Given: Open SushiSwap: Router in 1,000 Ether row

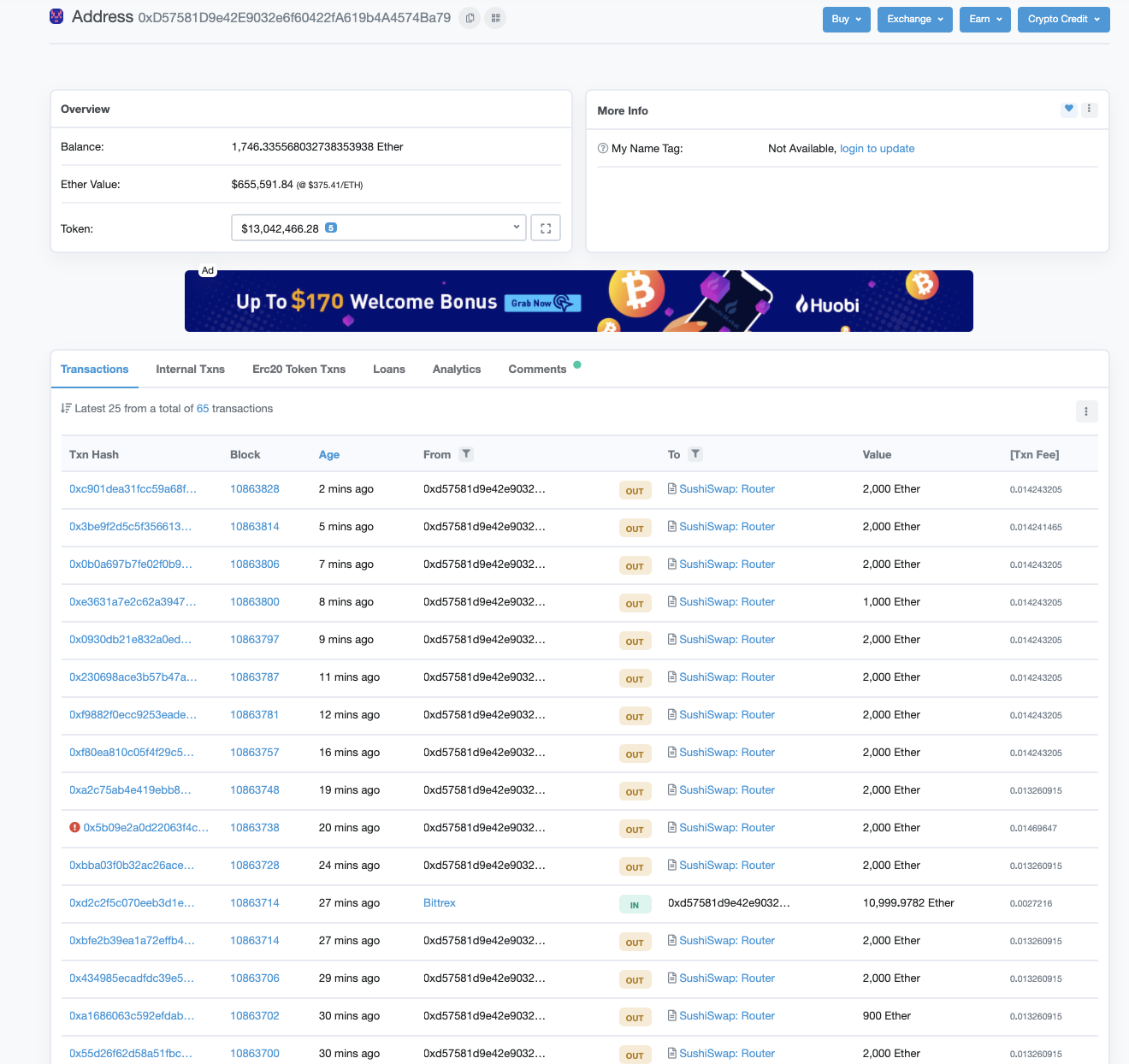Looking at the screenshot, I should click(x=727, y=602).
